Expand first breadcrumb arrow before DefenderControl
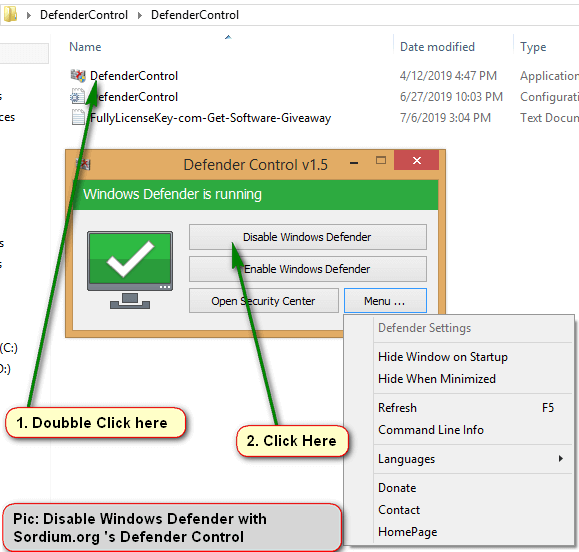The height and width of the screenshot is (552, 579). (x=28, y=15)
